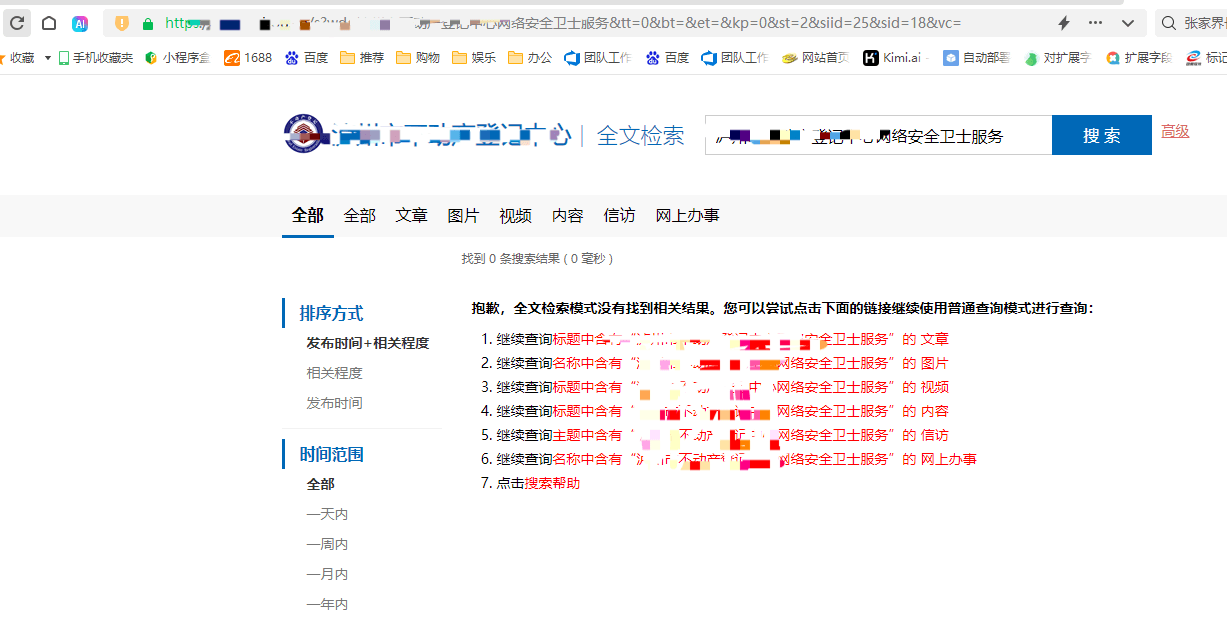Expand the address bar chevron dropdown
The width and height of the screenshot is (1227, 621).
tap(1128, 23)
